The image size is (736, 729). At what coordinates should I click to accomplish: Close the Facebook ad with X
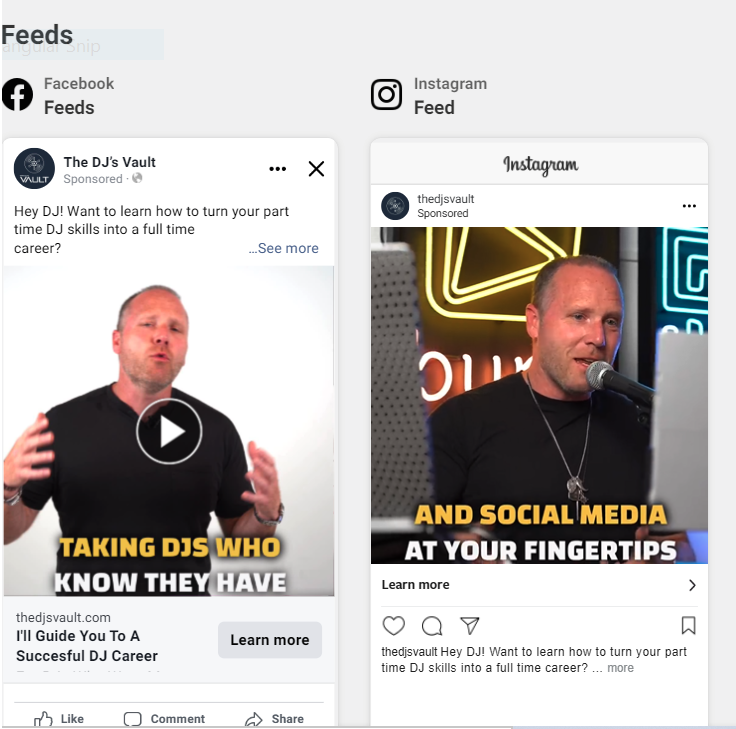(316, 169)
